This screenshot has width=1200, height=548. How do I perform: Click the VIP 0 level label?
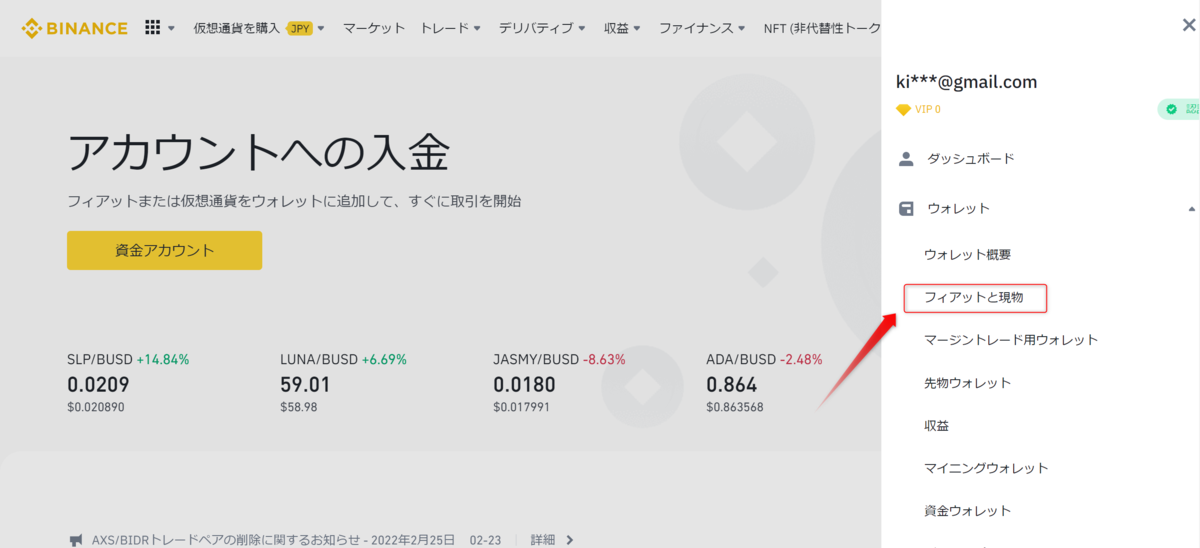pyautogui.click(x=928, y=110)
